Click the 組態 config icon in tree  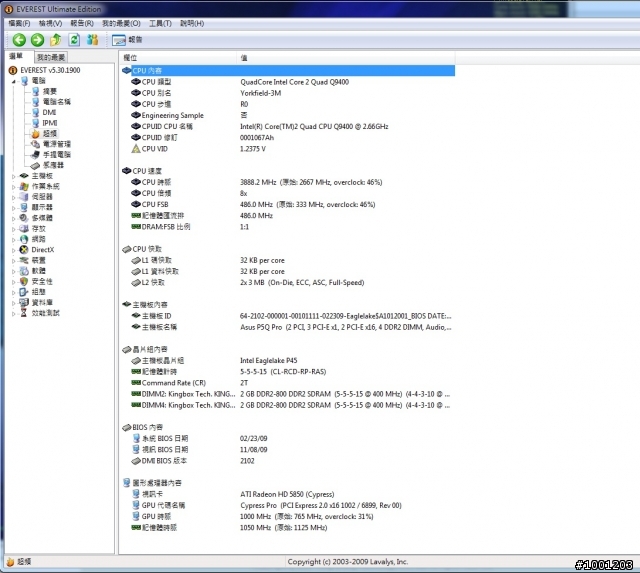24,292
